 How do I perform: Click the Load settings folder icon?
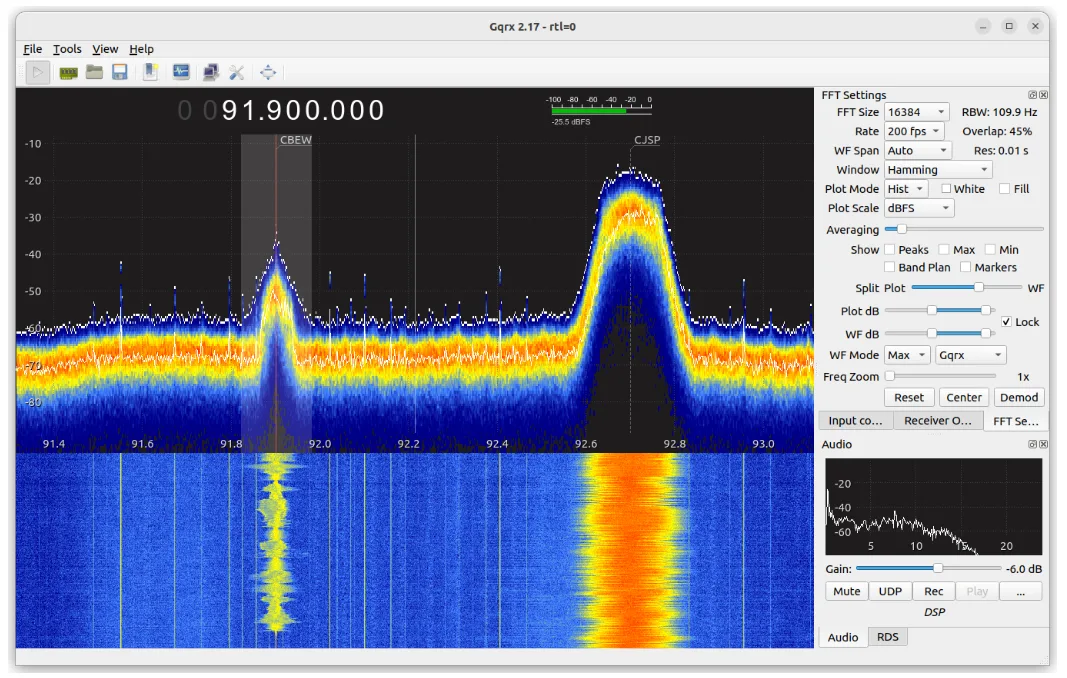point(94,72)
